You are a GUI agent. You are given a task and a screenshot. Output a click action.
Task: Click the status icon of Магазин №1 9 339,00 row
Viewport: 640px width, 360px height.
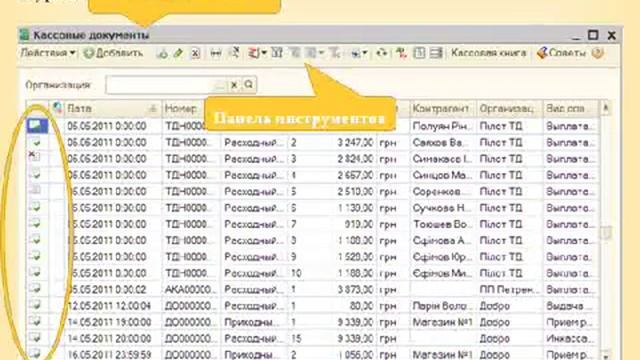click(x=36, y=321)
